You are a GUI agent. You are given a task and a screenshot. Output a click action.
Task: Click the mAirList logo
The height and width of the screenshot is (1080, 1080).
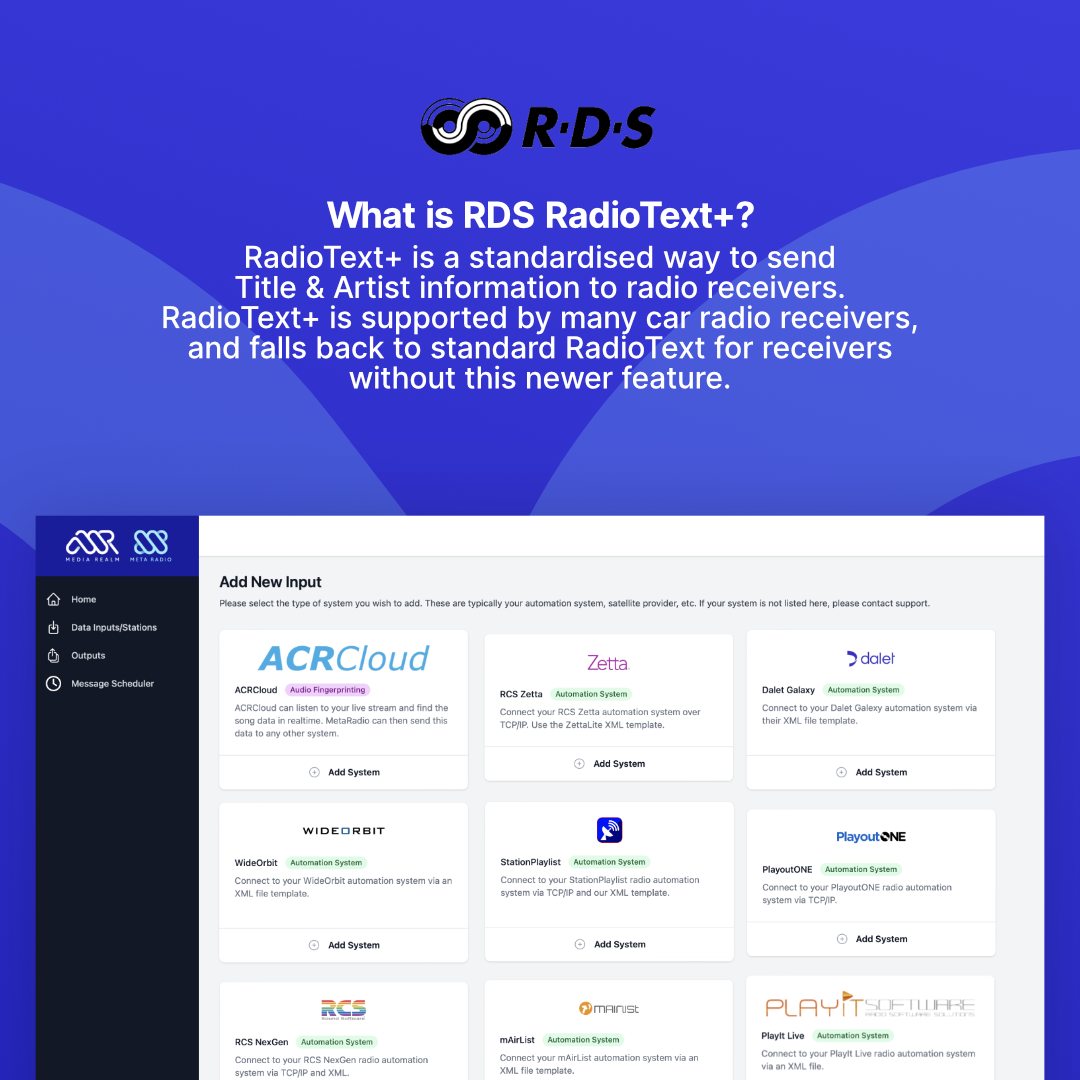click(x=609, y=1008)
